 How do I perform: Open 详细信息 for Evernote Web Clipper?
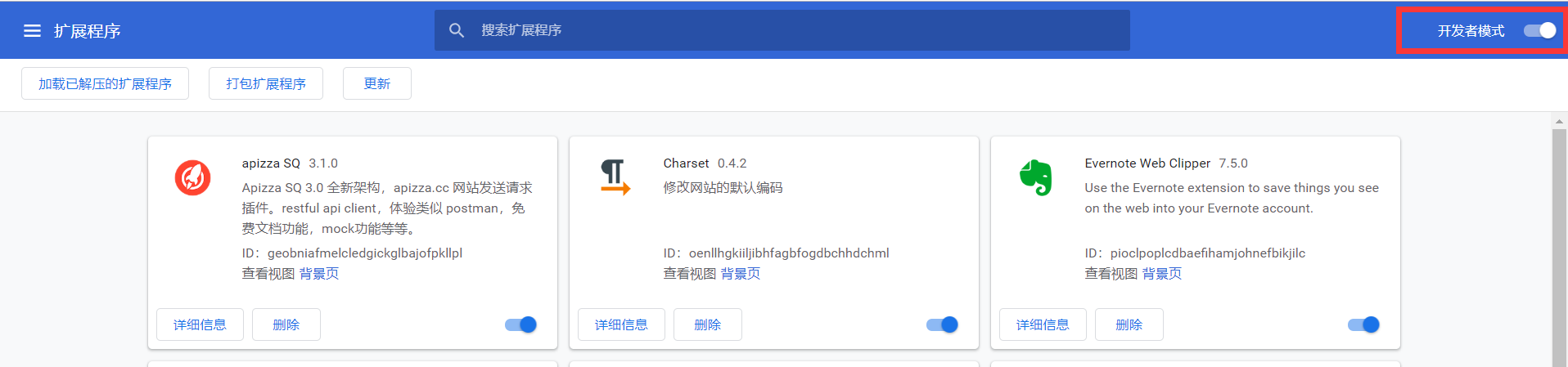point(1043,324)
